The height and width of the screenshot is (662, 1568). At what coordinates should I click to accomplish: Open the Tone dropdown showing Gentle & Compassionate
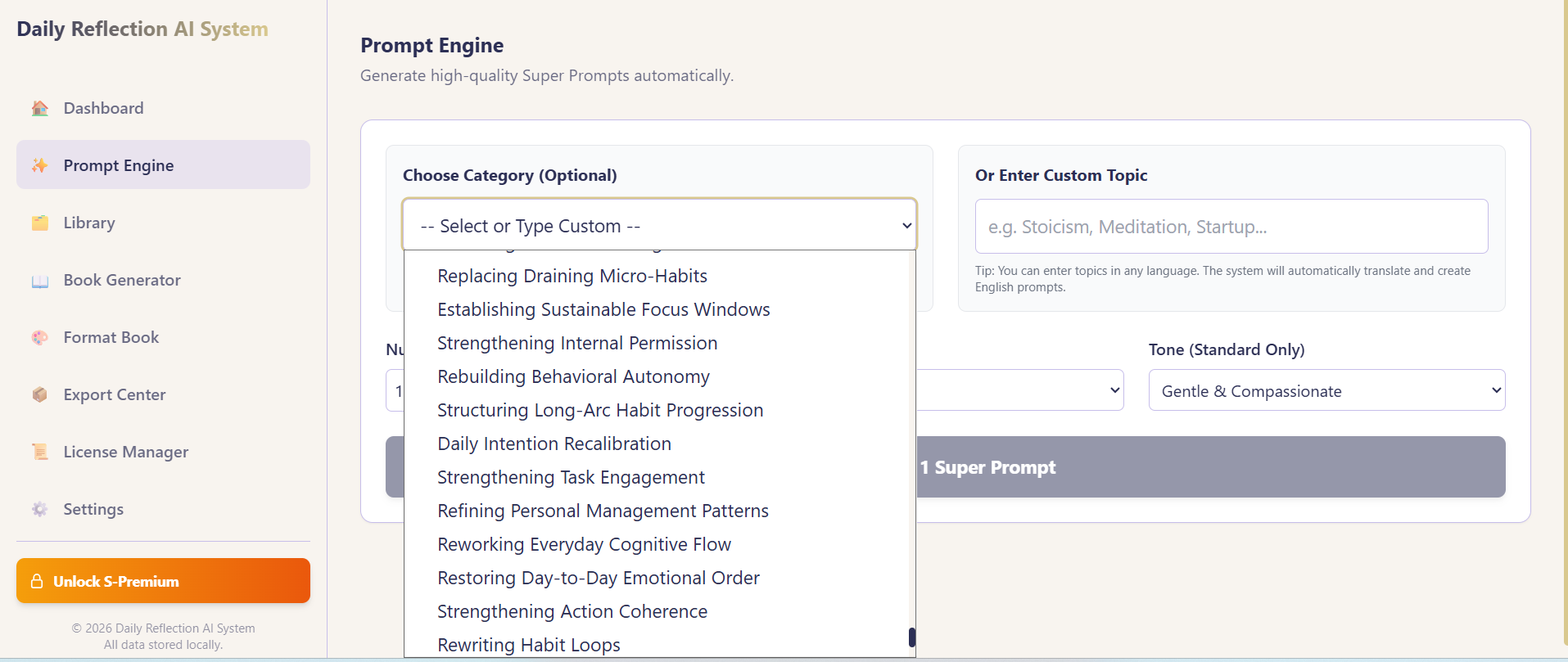point(1326,390)
